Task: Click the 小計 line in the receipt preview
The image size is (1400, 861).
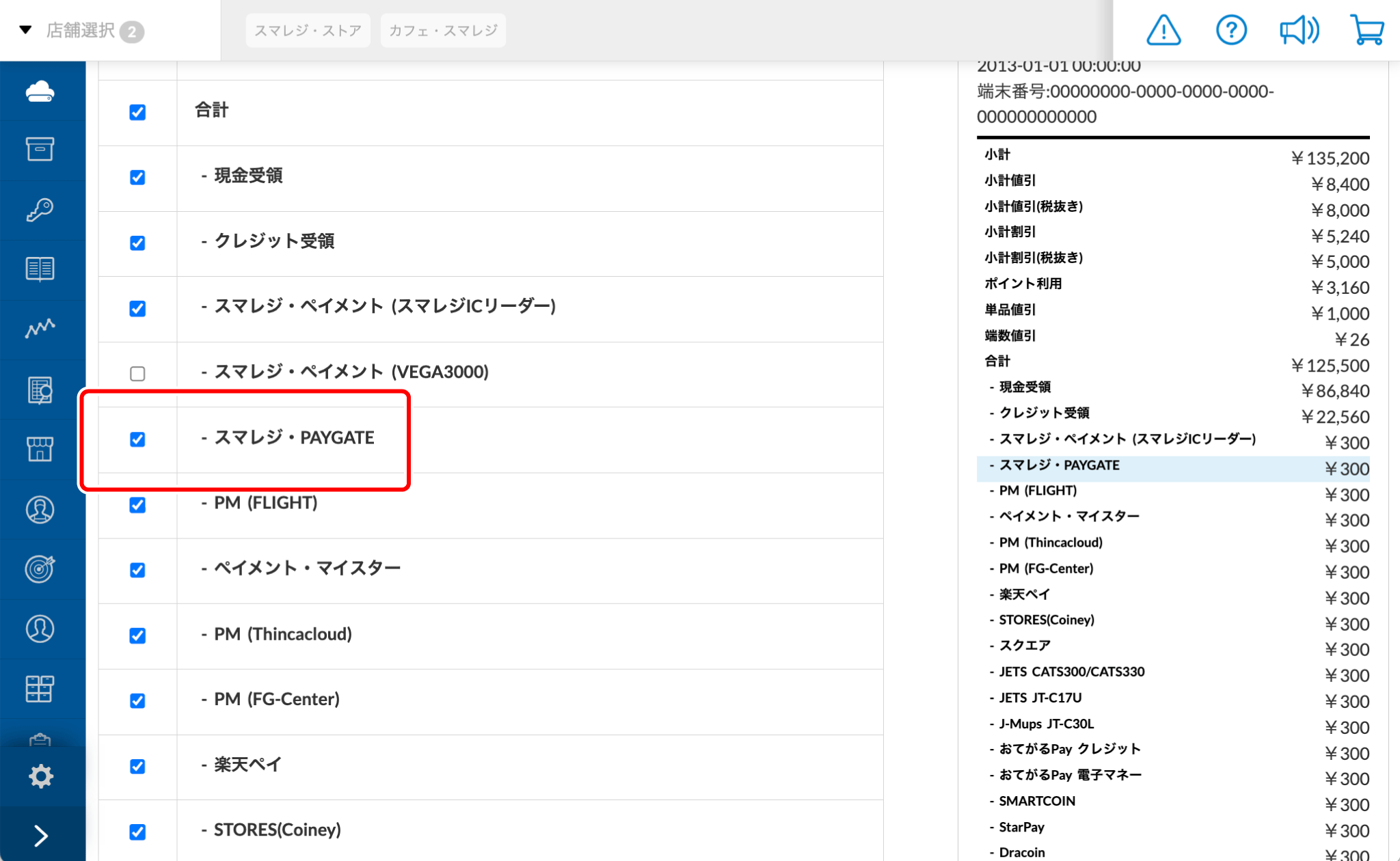Action: point(1173,157)
